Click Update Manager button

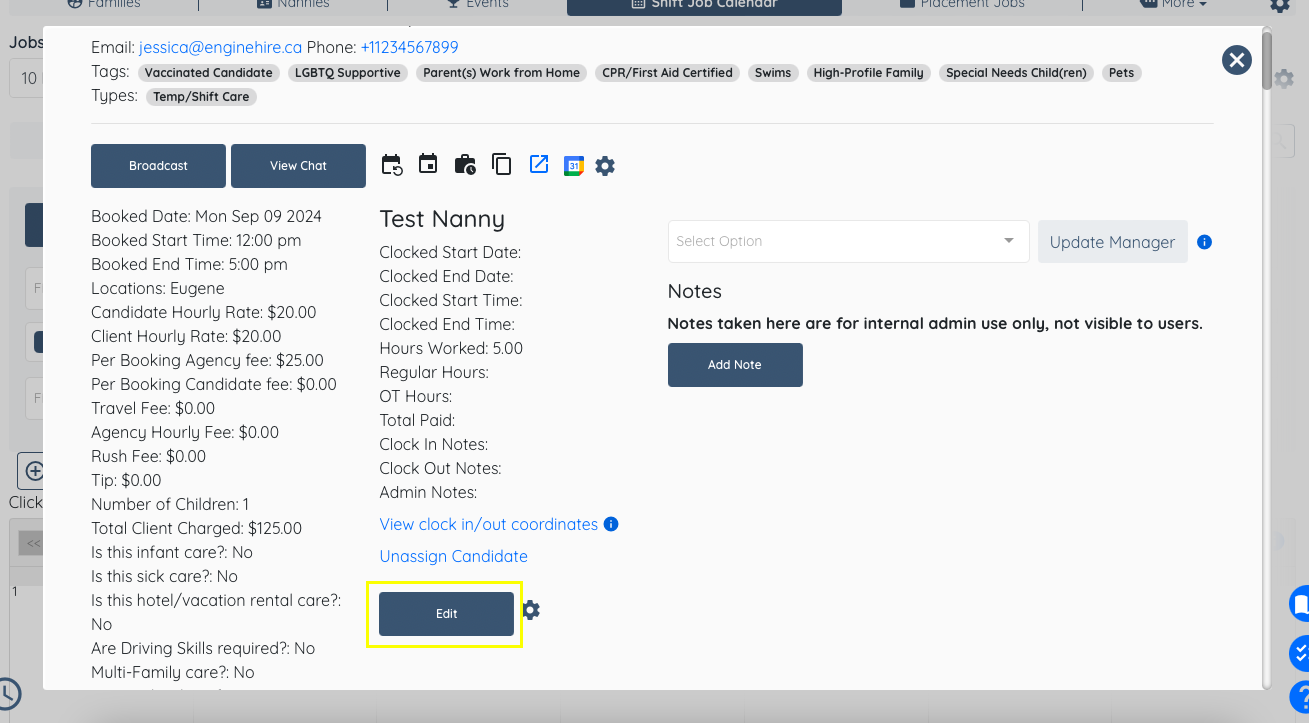point(1112,242)
